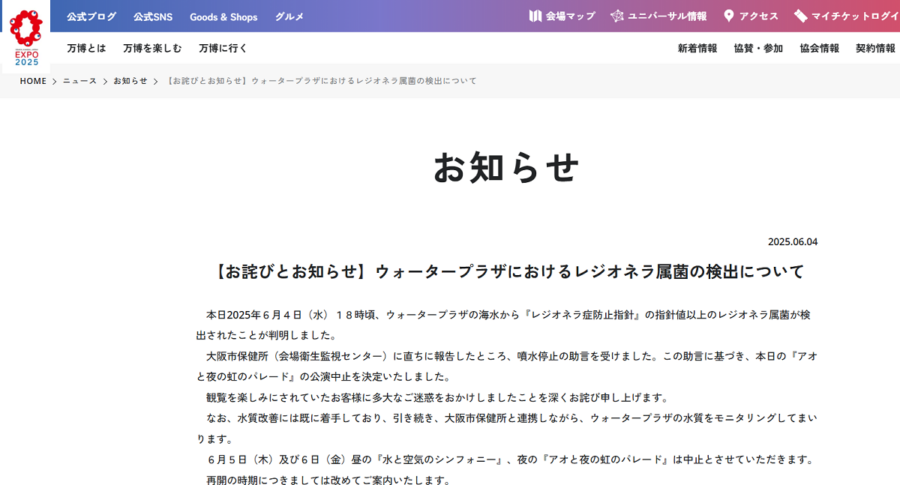
Task: Open the 万博に行く menu
Action: [223, 48]
